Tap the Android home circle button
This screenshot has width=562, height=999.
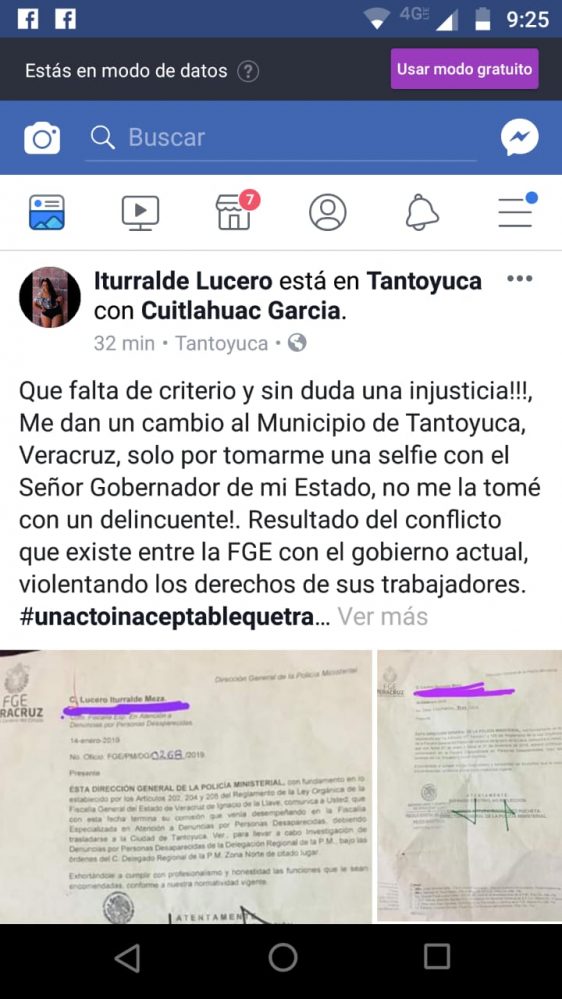(282, 958)
